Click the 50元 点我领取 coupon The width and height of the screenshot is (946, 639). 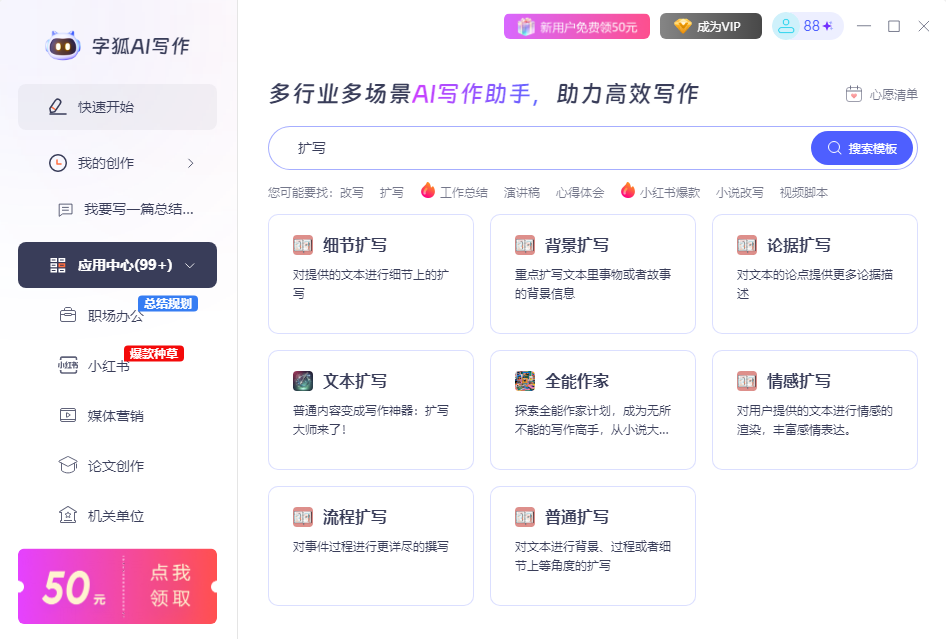tap(117, 586)
